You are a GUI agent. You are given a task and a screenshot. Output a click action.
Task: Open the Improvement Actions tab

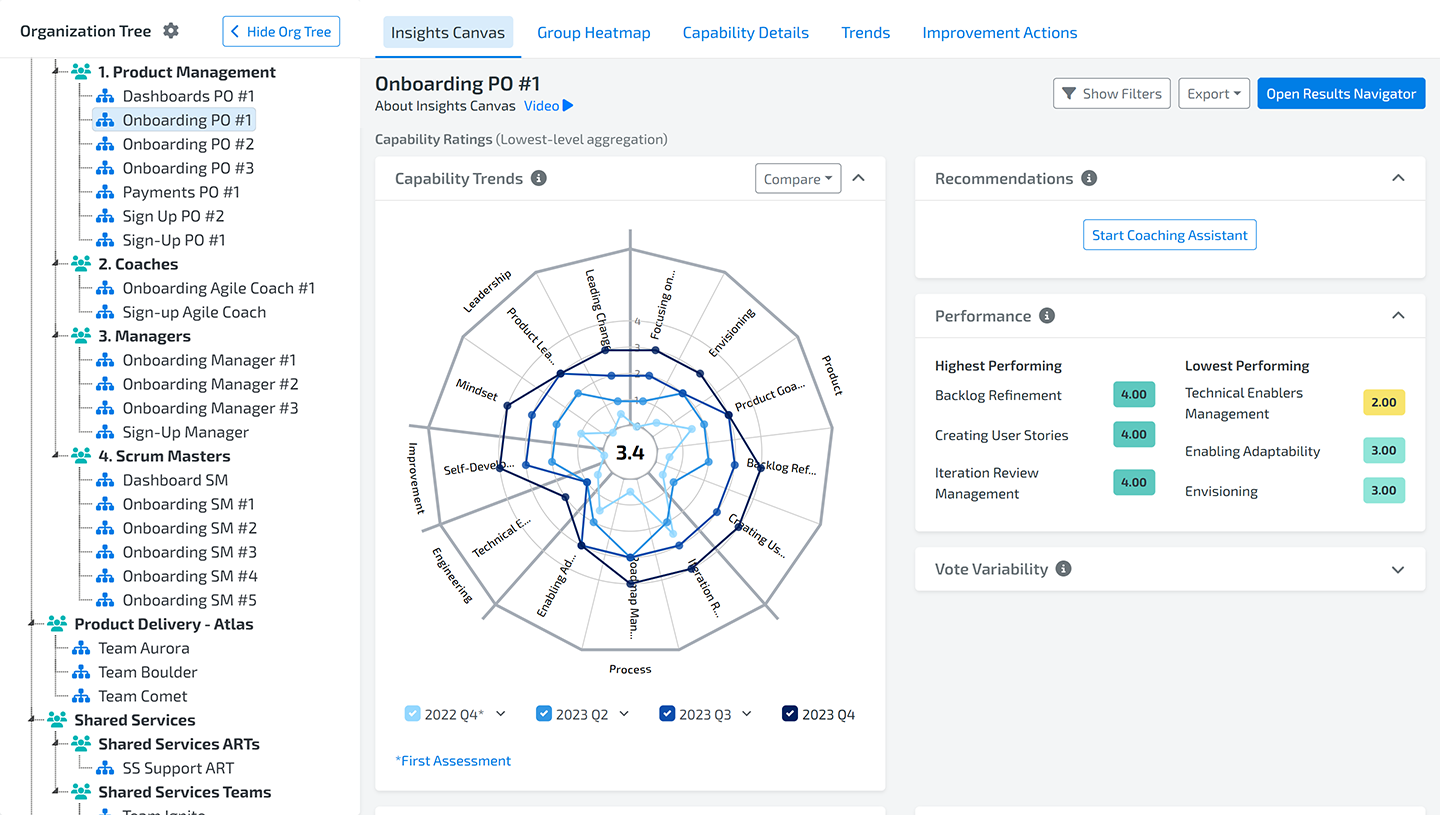999,33
